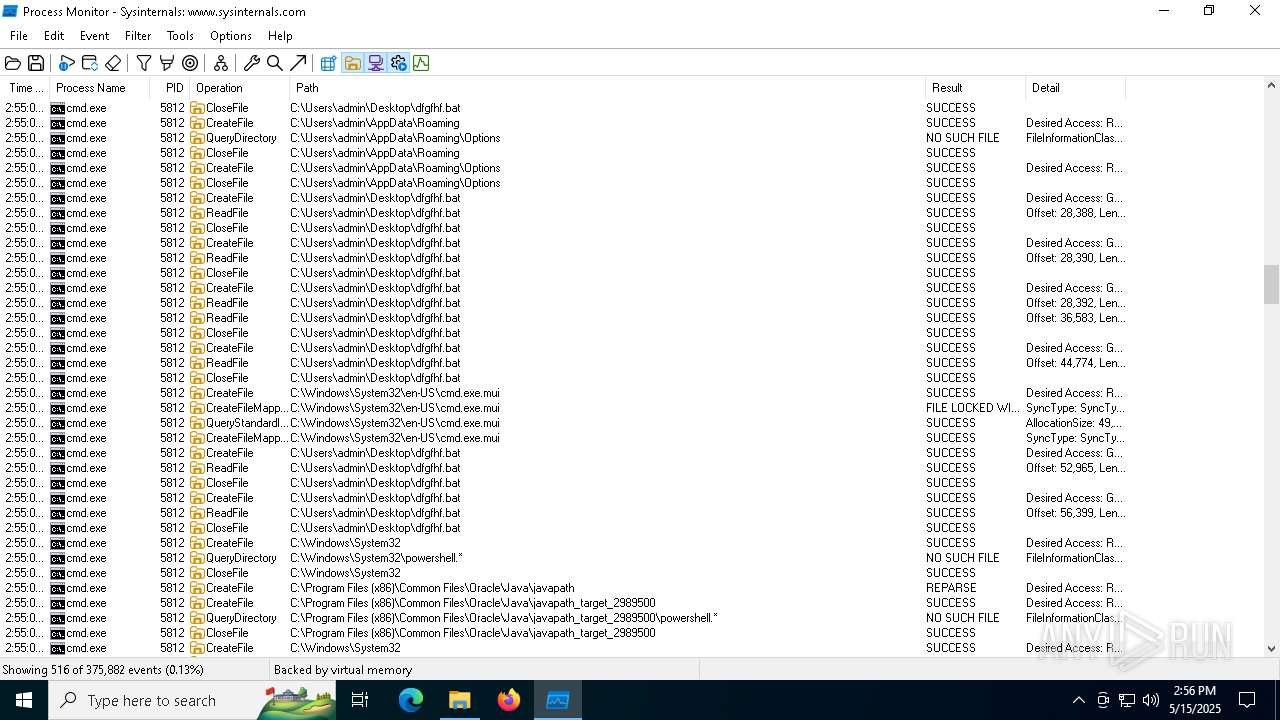Click the network tray icon
This screenshot has width=1280, height=720.
(x=1127, y=700)
